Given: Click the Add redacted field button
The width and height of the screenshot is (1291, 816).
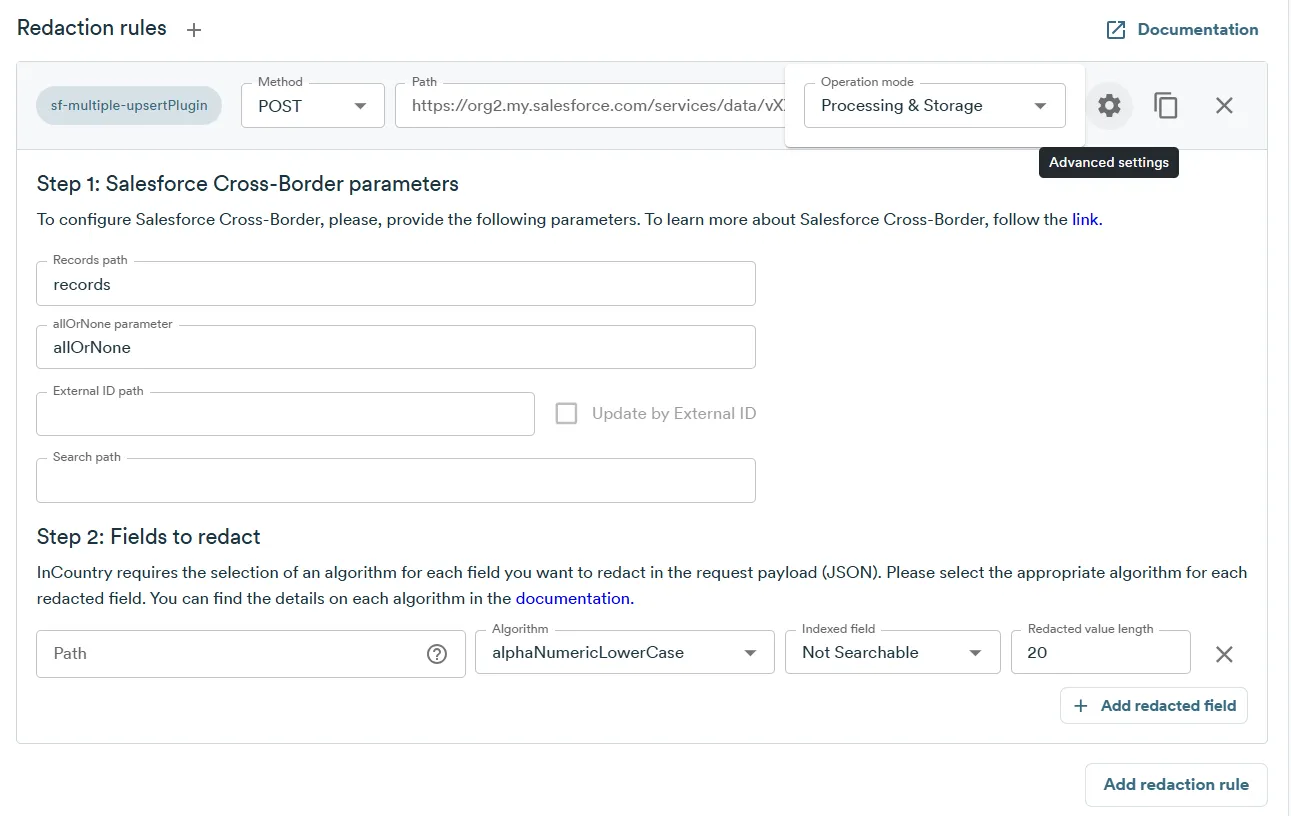Looking at the screenshot, I should click(x=1154, y=706).
